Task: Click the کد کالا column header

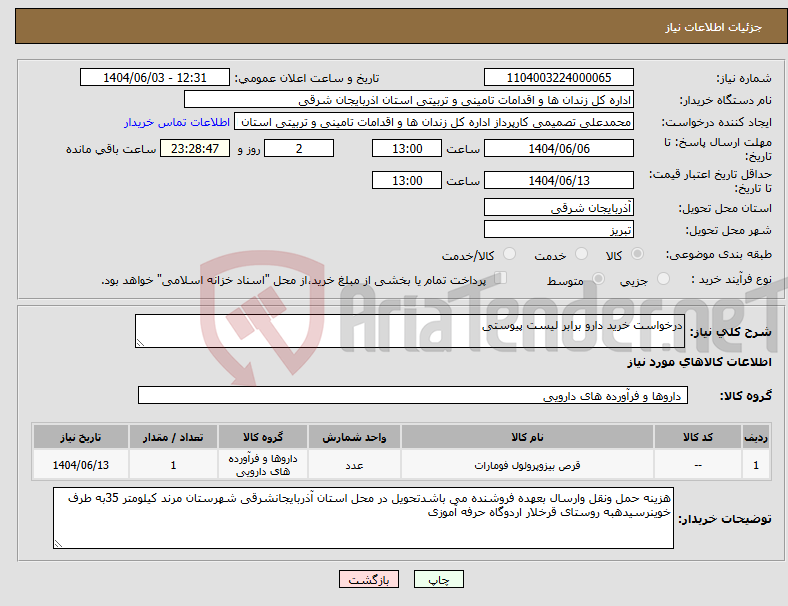Action: click(x=698, y=437)
